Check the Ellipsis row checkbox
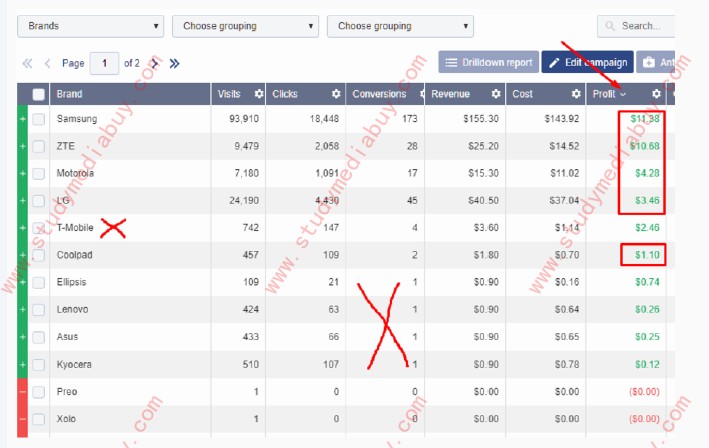The image size is (709, 448). [x=38, y=282]
